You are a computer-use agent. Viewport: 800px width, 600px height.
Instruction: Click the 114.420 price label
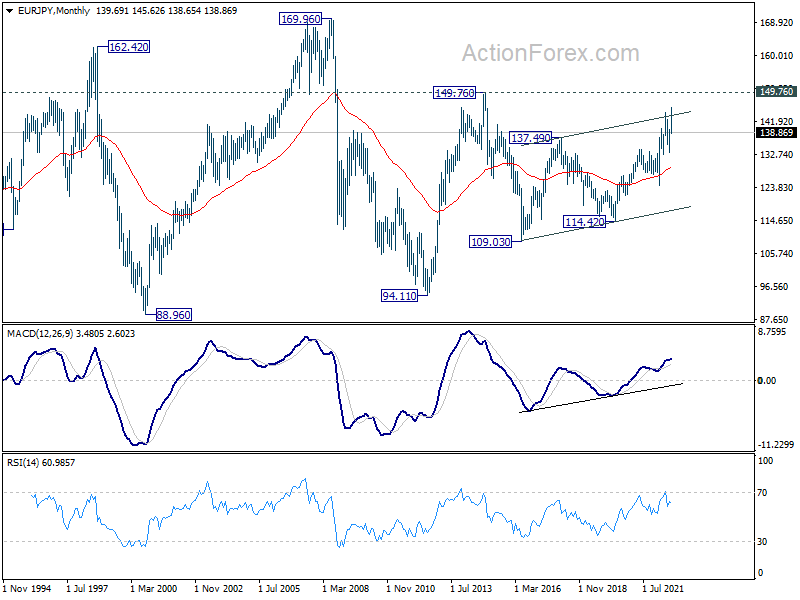pos(585,222)
